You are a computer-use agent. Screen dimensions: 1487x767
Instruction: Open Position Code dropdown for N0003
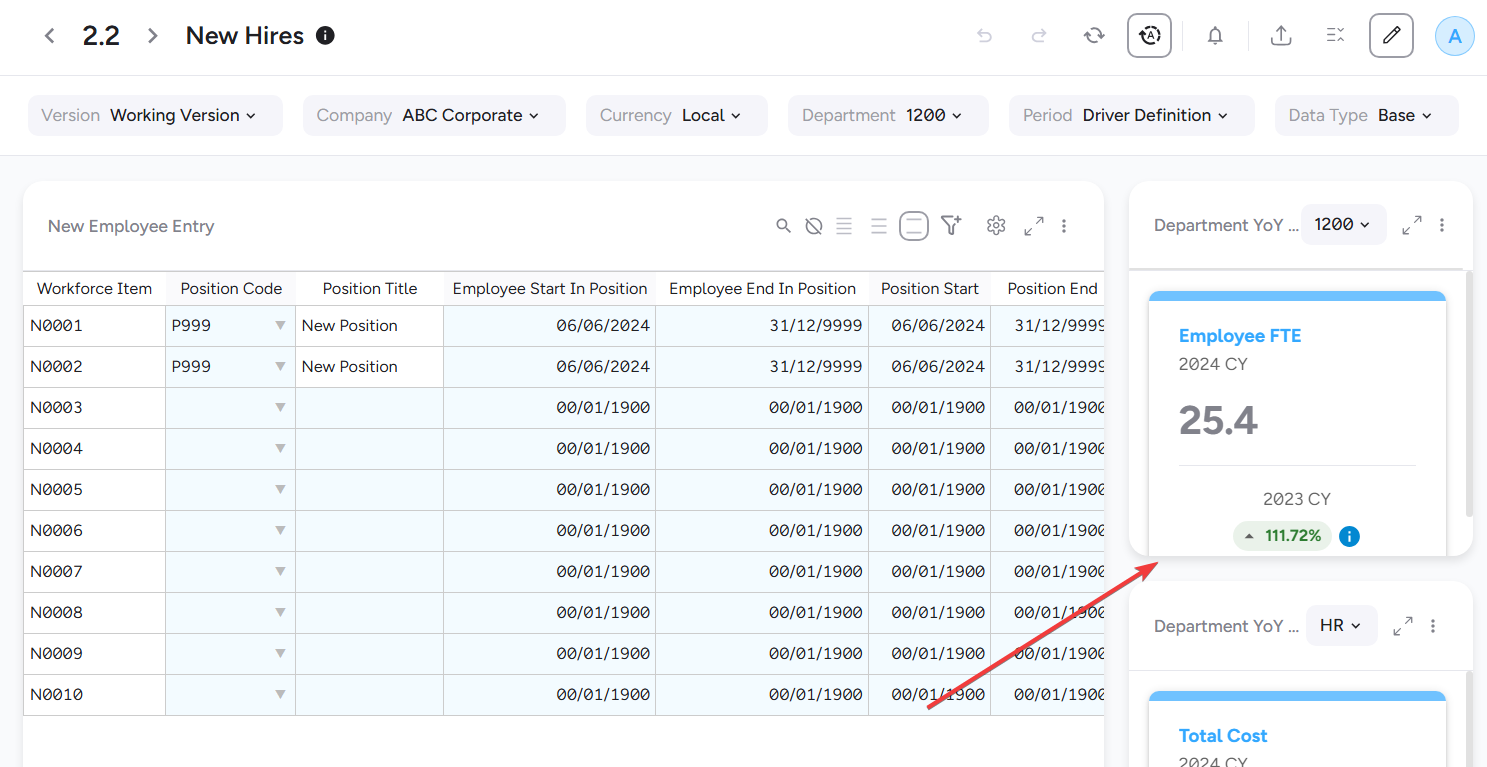pyautogui.click(x=280, y=408)
